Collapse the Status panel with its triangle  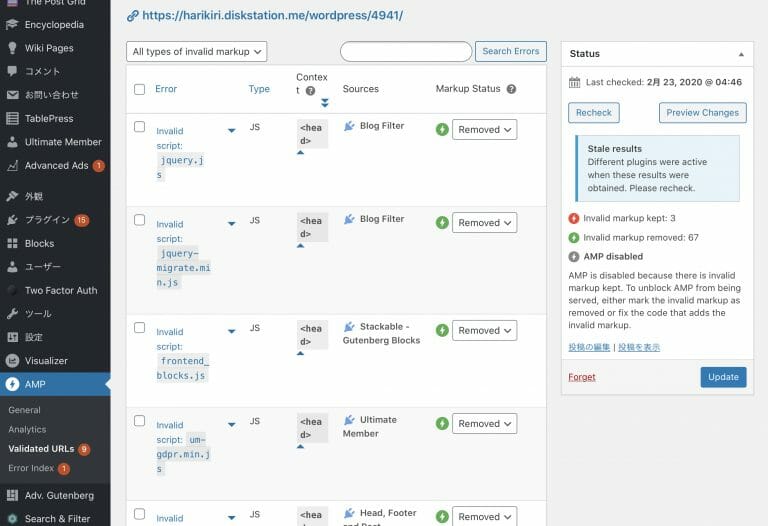tap(741, 54)
